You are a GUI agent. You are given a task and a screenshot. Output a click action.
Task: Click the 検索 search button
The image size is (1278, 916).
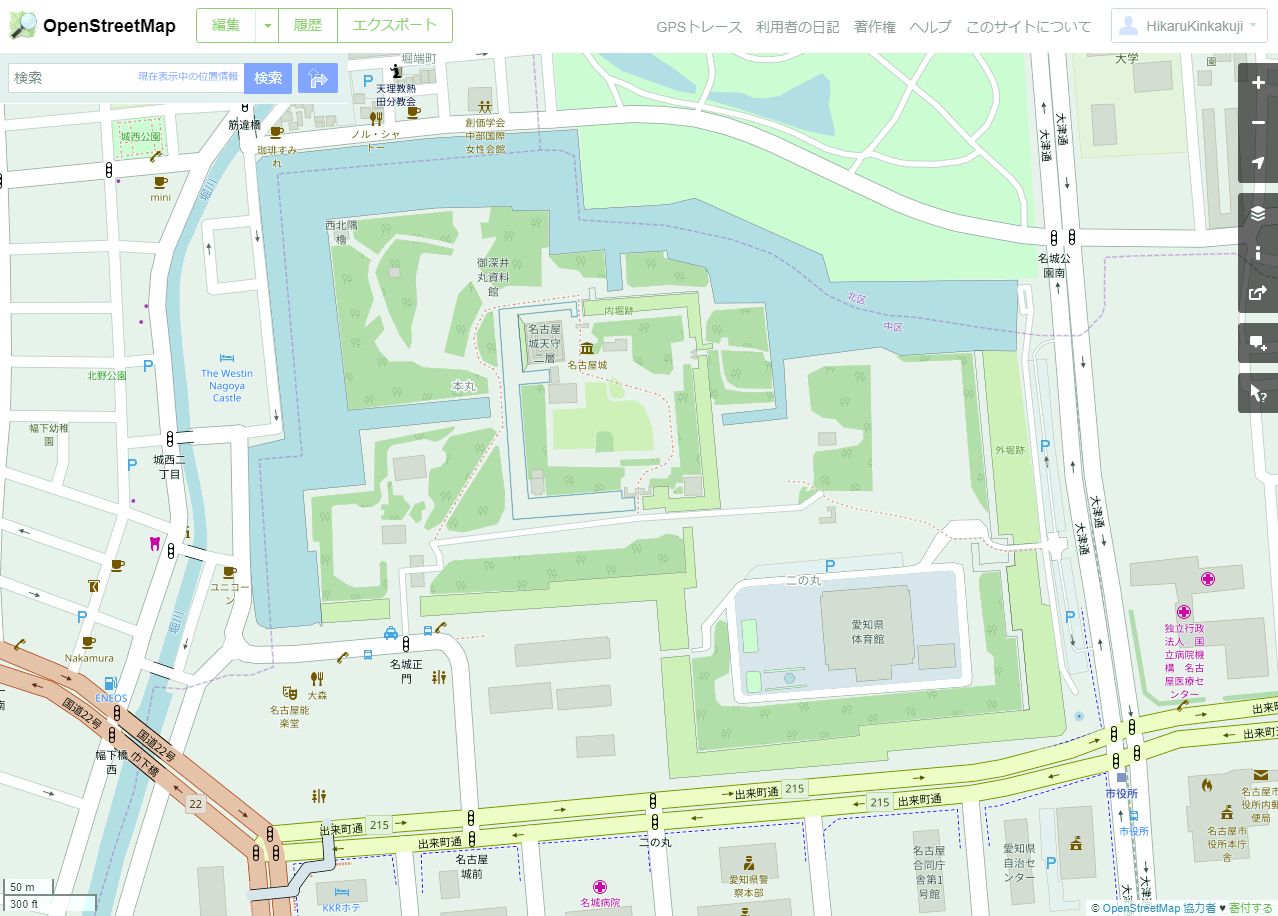coord(268,78)
